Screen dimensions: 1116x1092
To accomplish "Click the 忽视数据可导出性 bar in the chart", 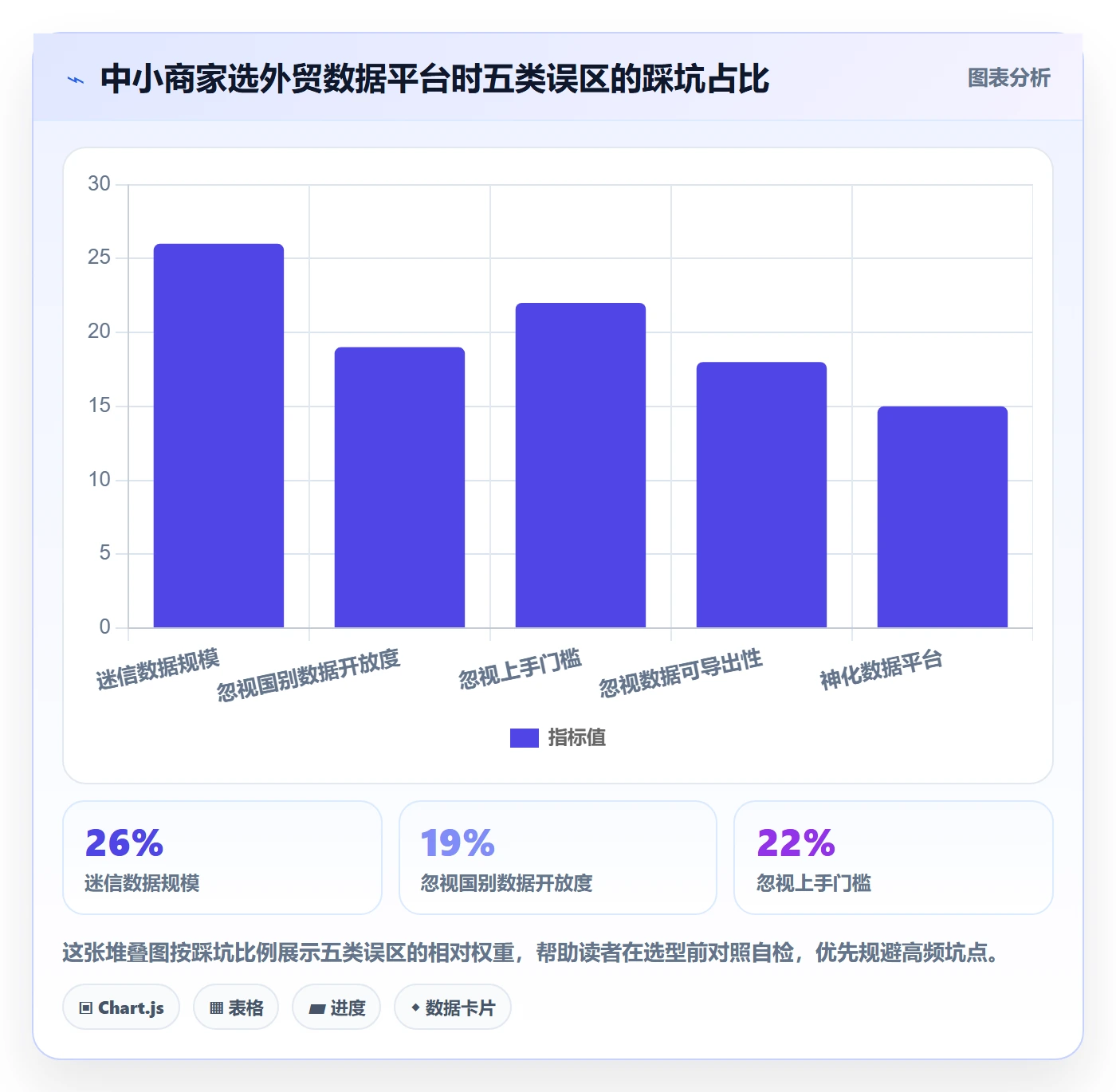I will (761, 494).
